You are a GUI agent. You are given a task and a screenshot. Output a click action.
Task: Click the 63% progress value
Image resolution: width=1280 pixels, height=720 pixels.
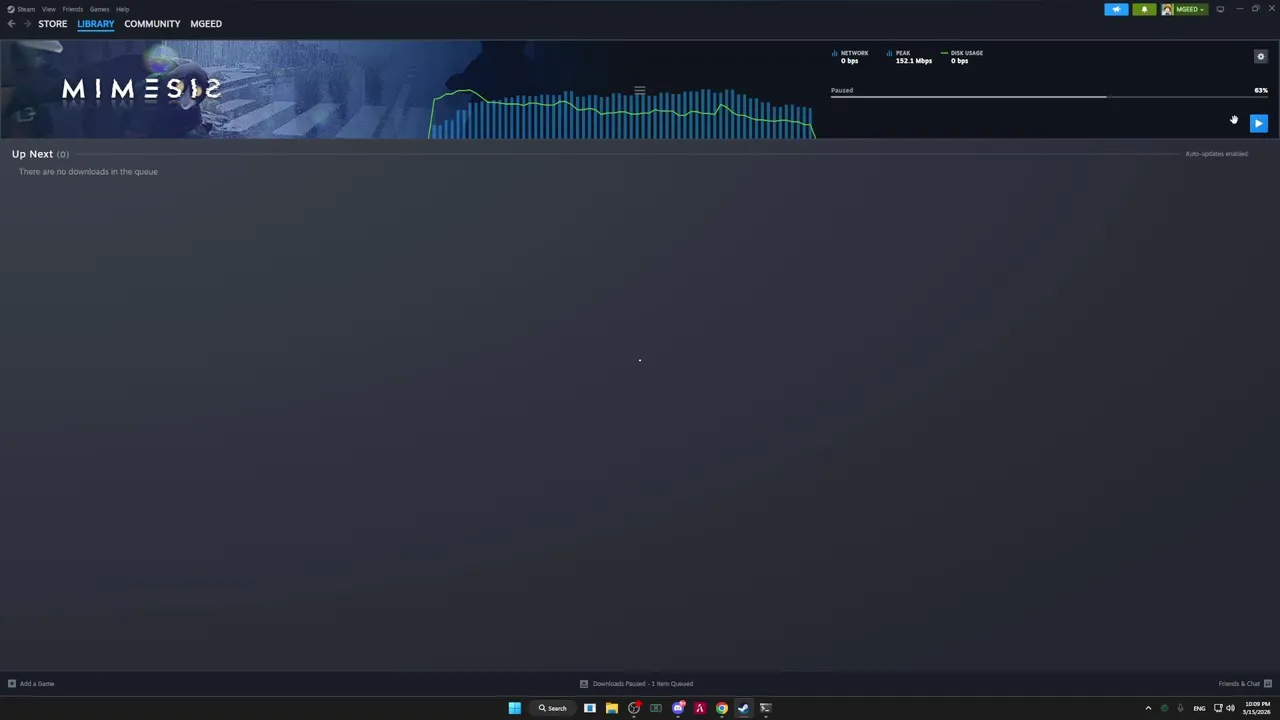coord(1261,90)
